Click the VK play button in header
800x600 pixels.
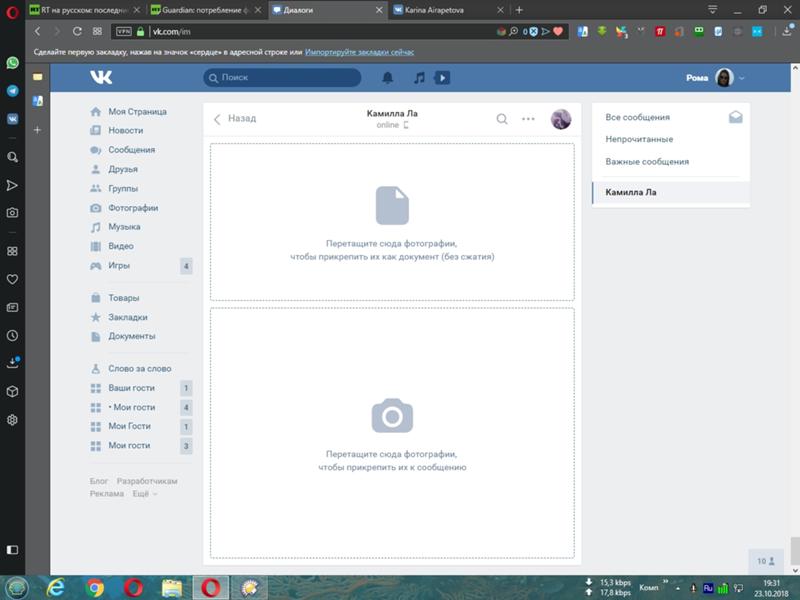coord(442,78)
